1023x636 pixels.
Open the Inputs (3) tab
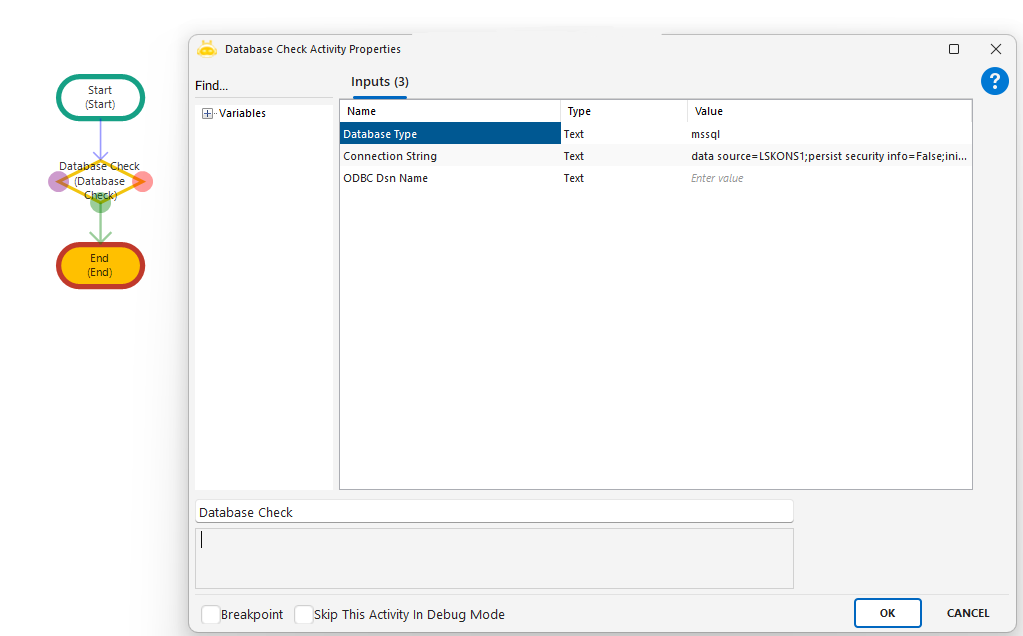[379, 82]
